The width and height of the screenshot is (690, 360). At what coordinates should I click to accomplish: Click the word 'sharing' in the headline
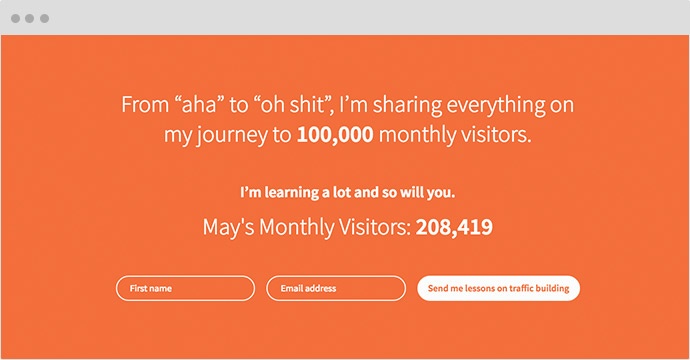click(x=407, y=106)
